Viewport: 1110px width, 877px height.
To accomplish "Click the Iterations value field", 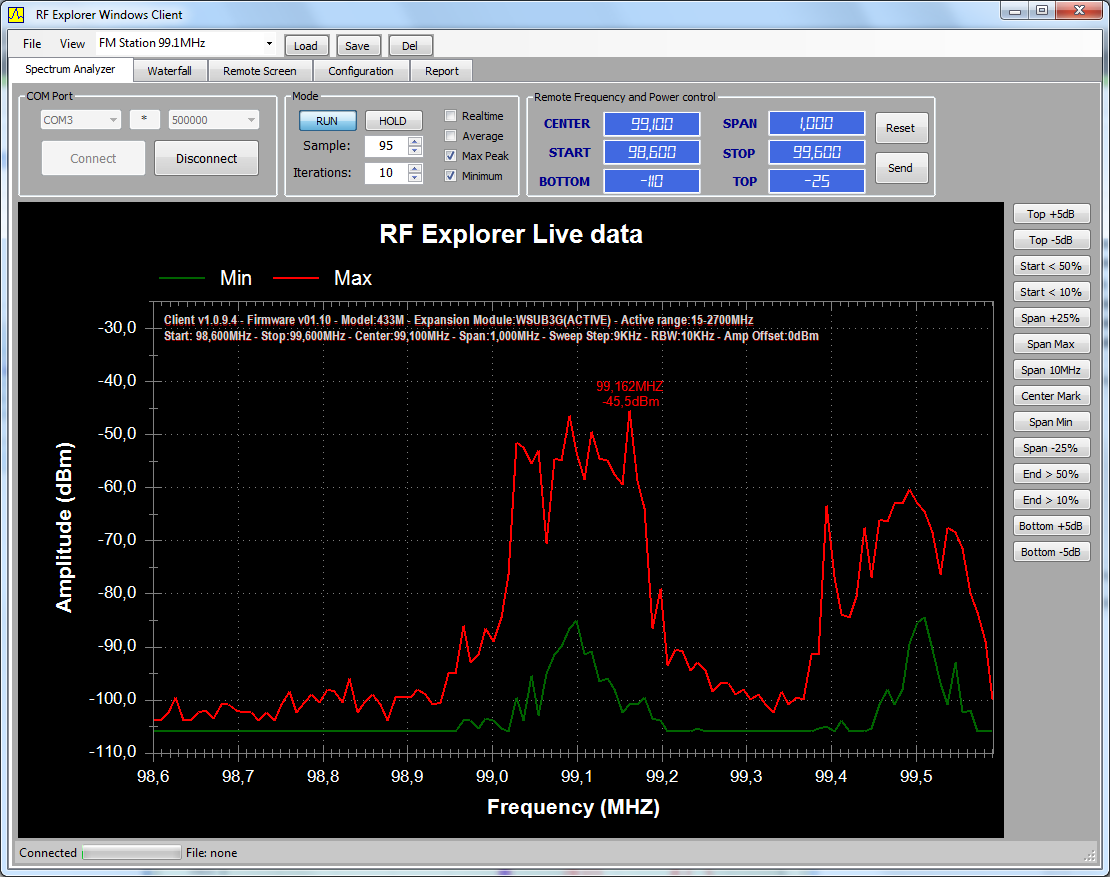I will (387, 173).
